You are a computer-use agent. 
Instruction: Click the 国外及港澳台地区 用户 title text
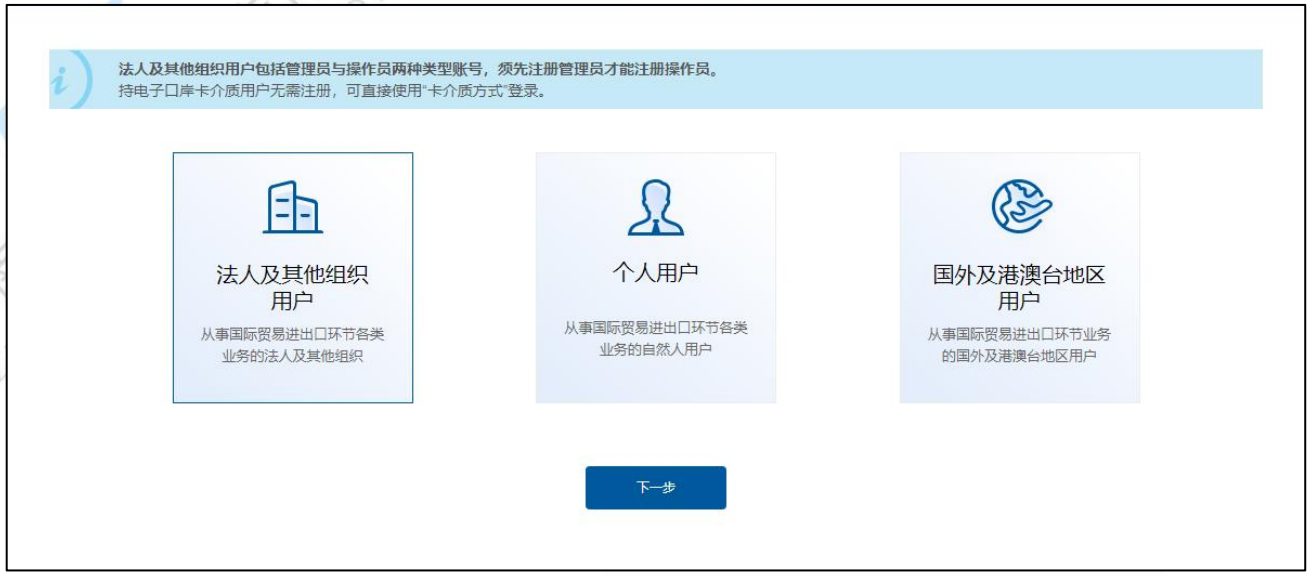pyautogui.click(x=1019, y=288)
